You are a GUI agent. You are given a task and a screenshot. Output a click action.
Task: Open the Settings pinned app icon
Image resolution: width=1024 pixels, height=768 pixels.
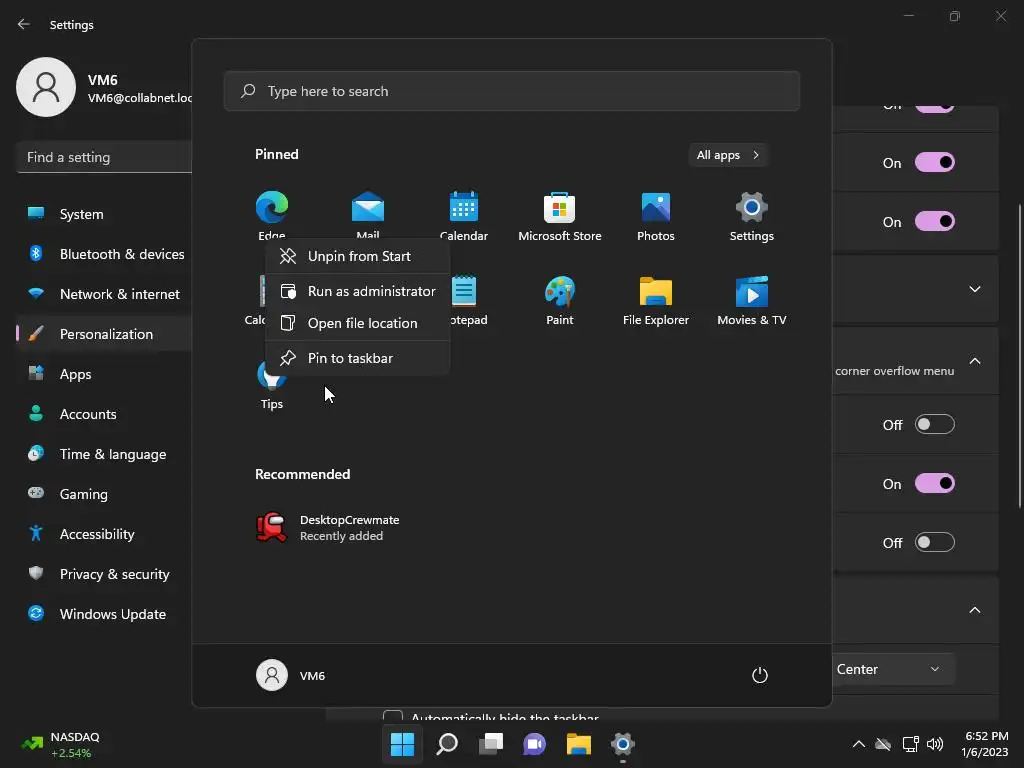(x=752, y=216)
